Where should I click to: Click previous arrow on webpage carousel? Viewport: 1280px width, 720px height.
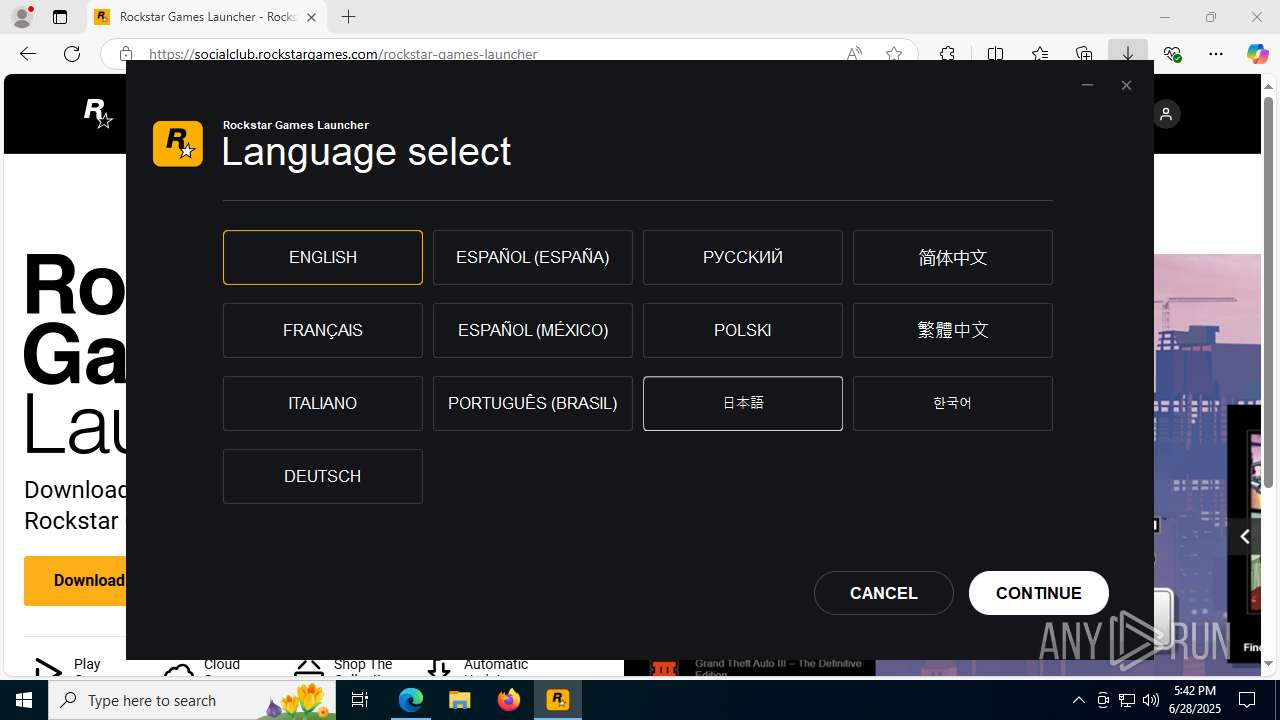[x=1244, y=537]
